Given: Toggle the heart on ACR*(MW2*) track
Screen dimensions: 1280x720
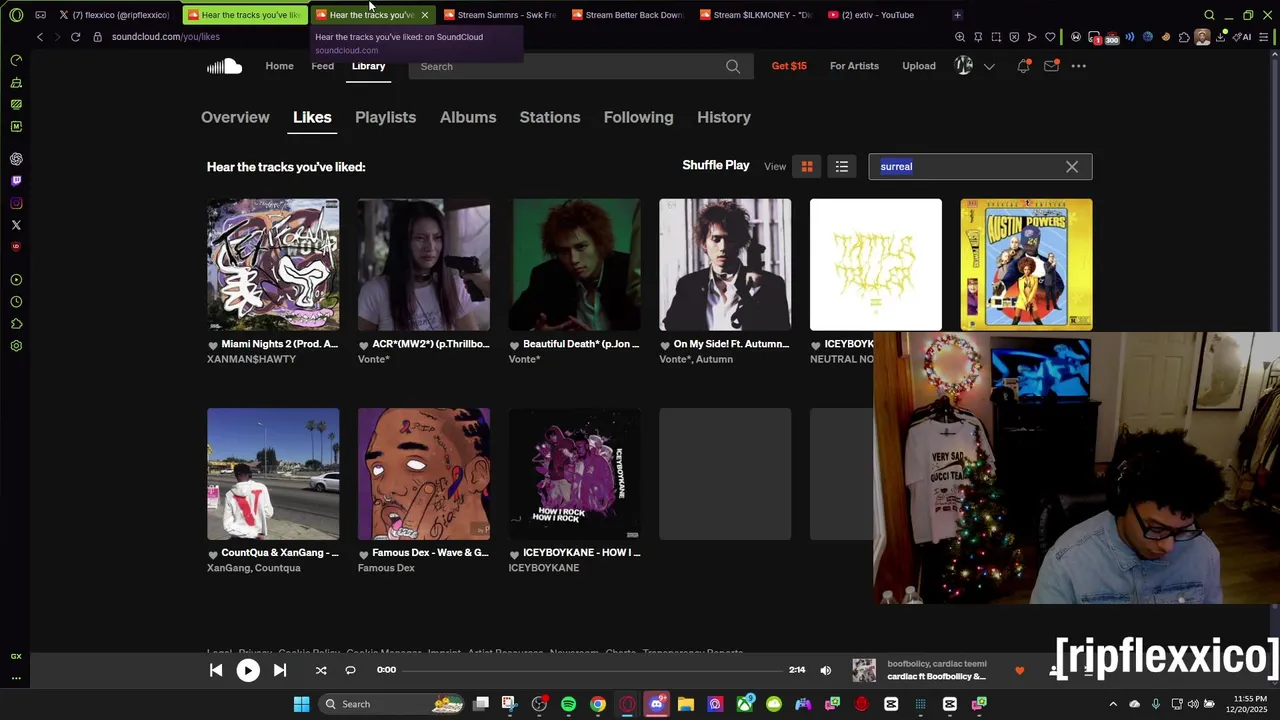Looking at the screenshot, I should 363,345.
